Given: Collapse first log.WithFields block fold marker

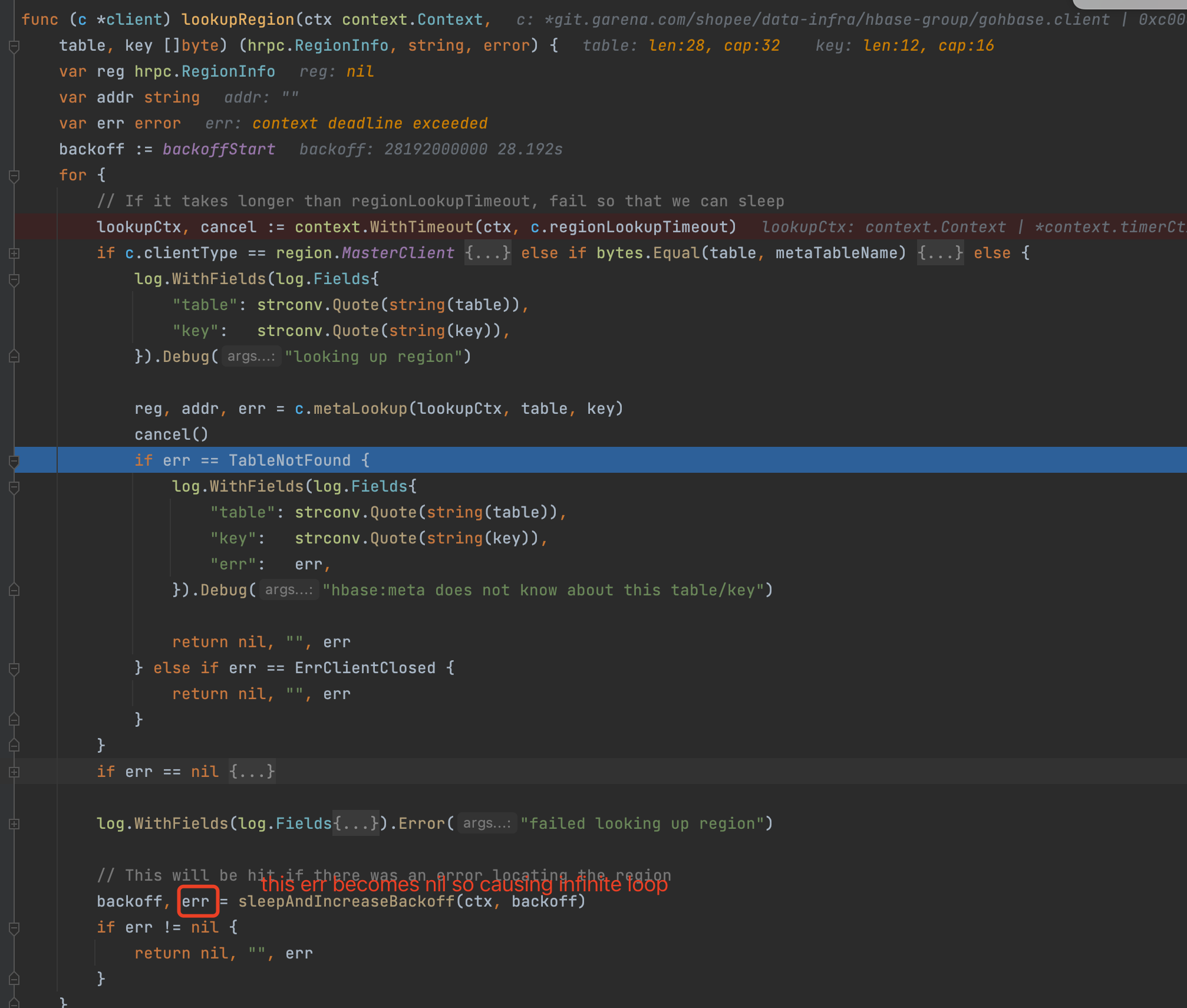Looking at the screenshot, I should (x=15, y=279).
